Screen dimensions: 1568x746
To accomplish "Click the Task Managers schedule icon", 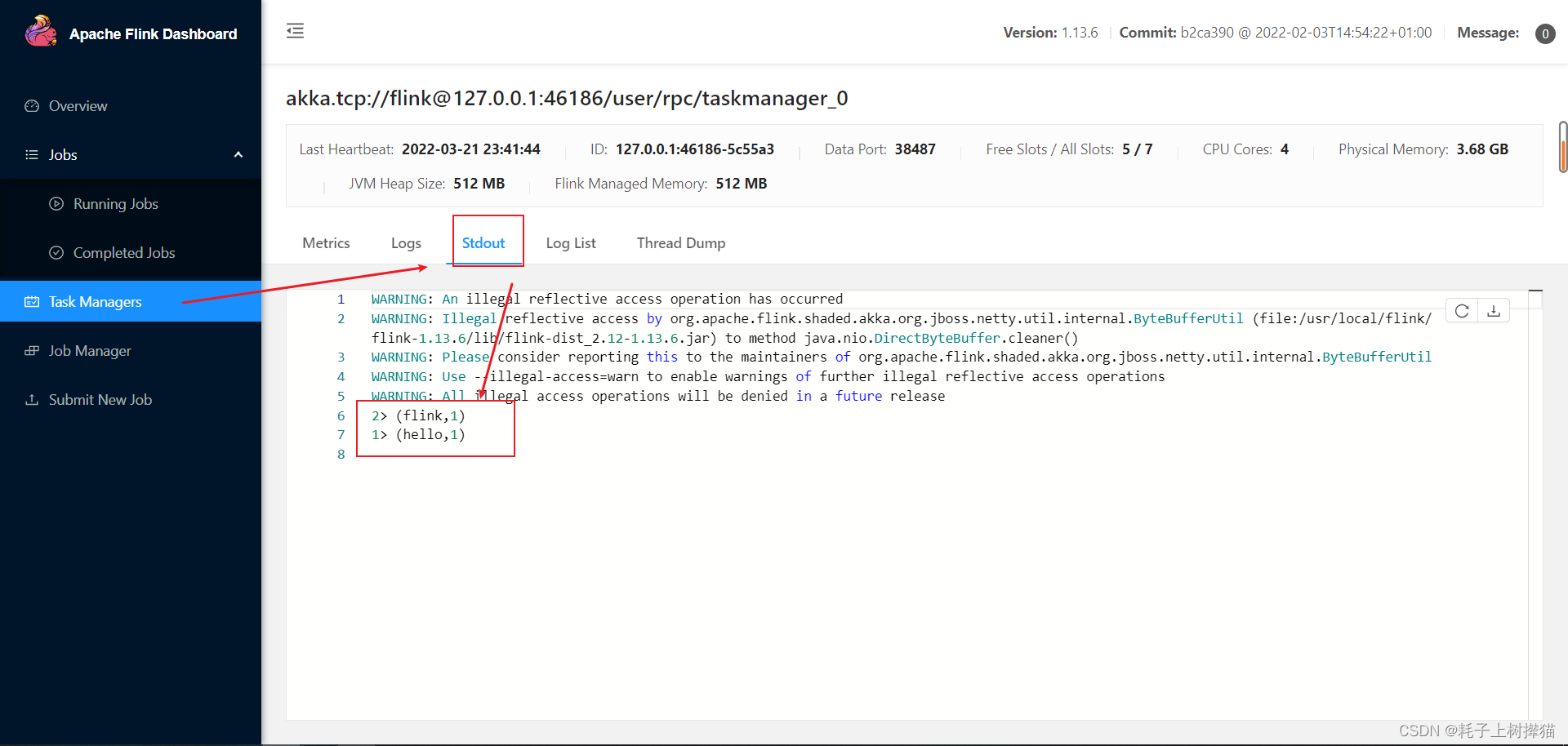I will [32, 302].
